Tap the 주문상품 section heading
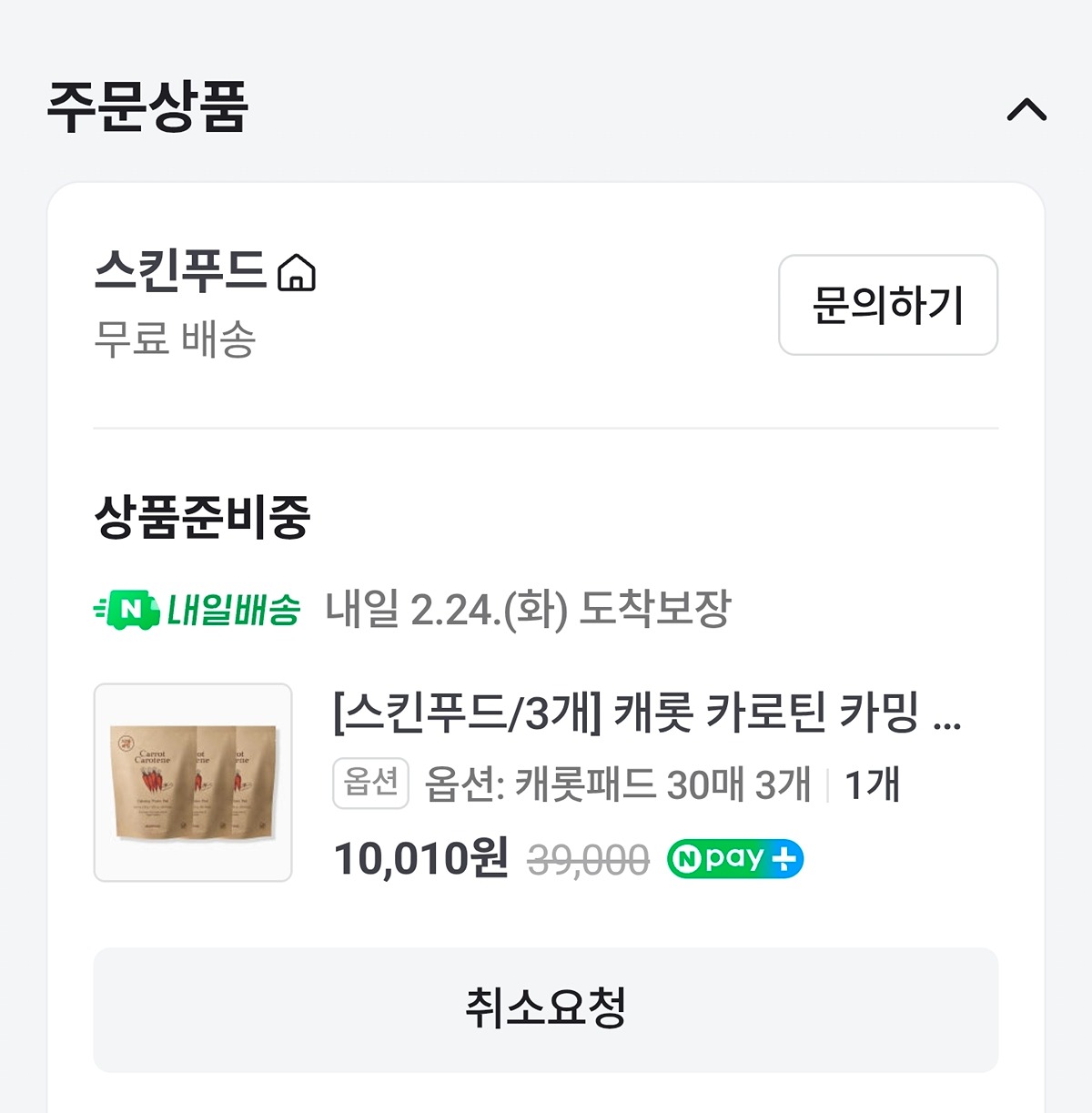The height and width of the screenshot is (1113, 1092). click(x=147, y=107)
